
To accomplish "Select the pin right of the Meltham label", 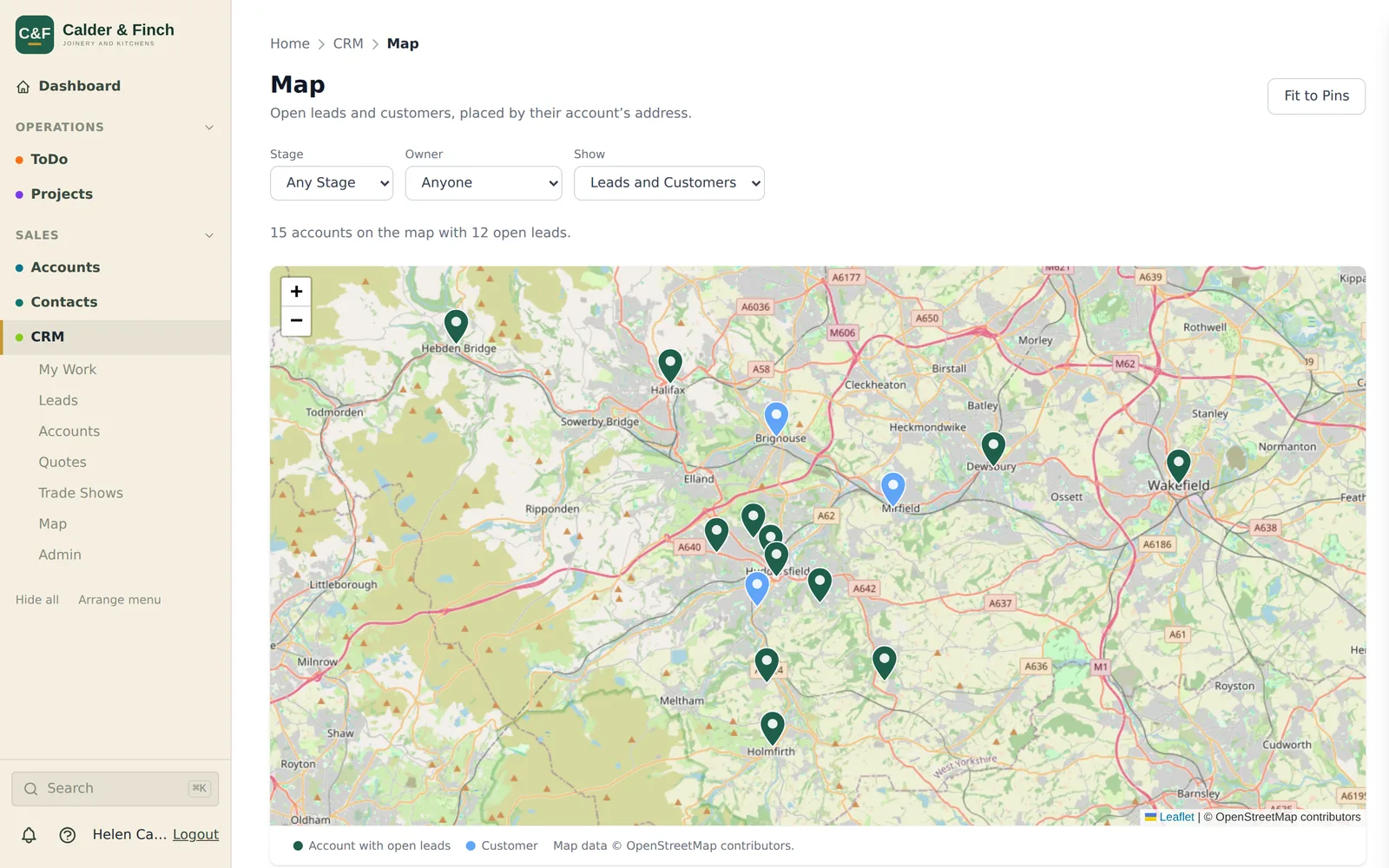I will (x=767, y=665).
